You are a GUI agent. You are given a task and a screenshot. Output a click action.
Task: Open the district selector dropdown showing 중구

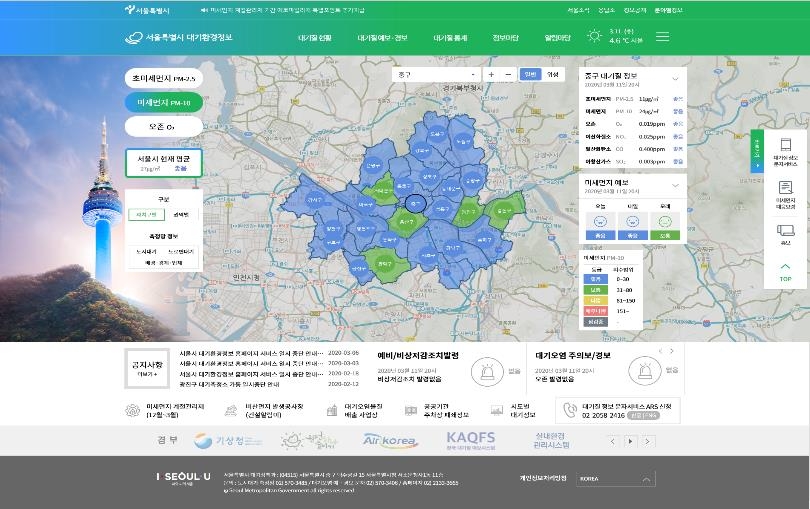[437, 74]
